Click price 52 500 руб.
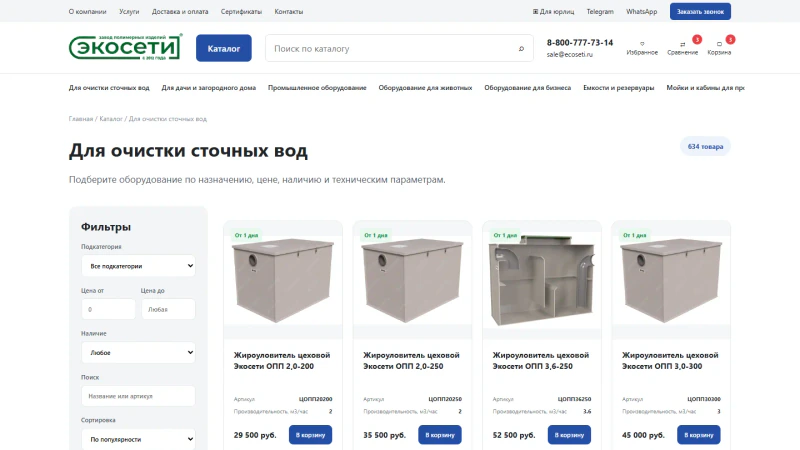 pos(514,435)
